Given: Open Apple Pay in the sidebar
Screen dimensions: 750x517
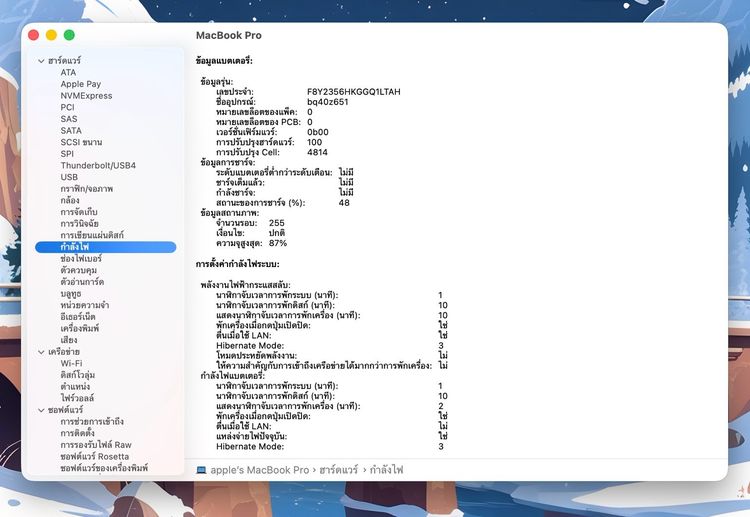Looking at the screenshot, I should pos(81,84).
